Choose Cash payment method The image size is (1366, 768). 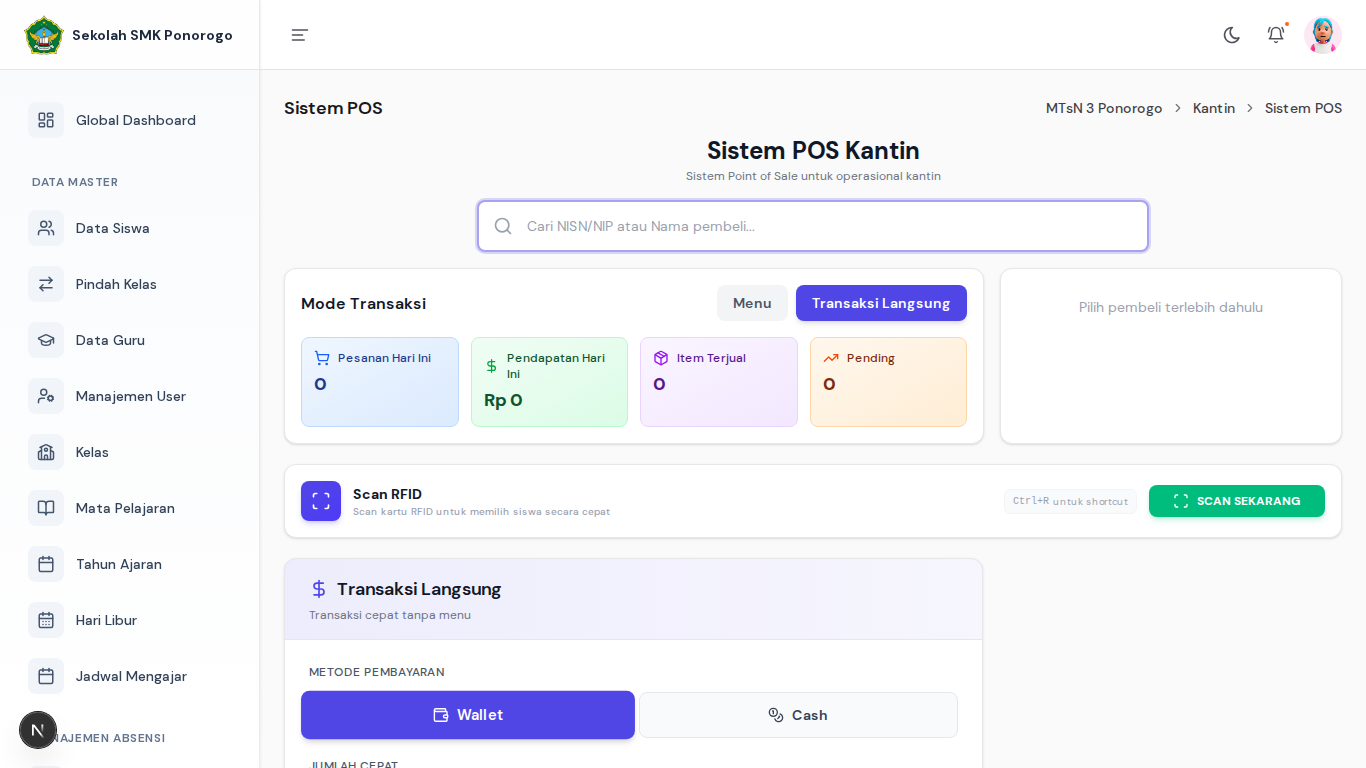click(x=798, y=715)
